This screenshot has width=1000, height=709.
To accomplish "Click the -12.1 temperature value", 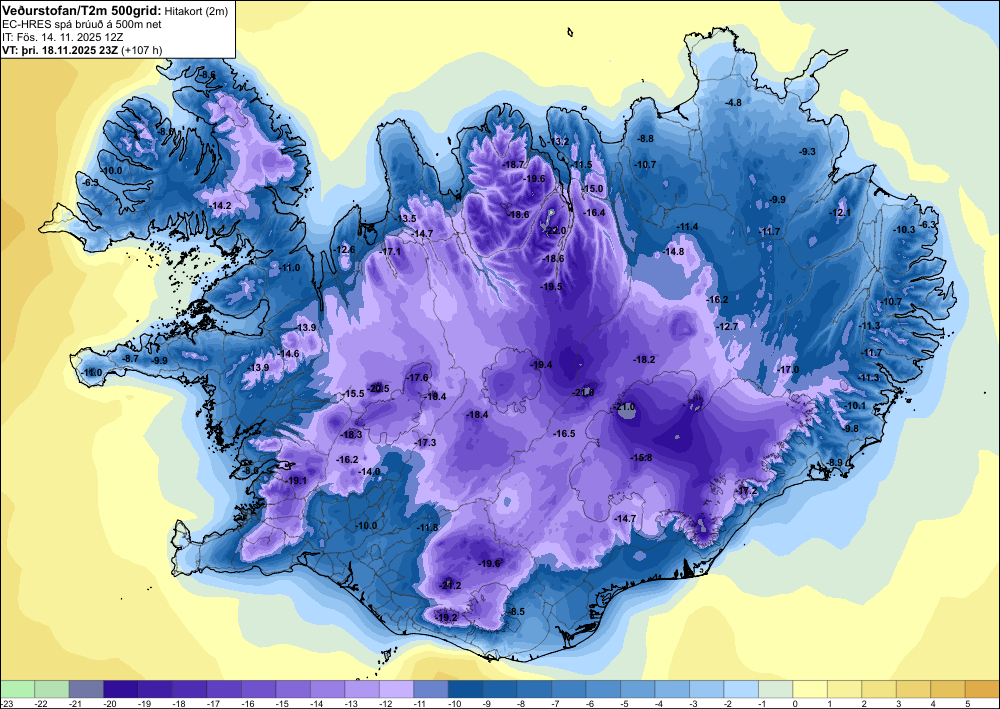I will point(839,212).
